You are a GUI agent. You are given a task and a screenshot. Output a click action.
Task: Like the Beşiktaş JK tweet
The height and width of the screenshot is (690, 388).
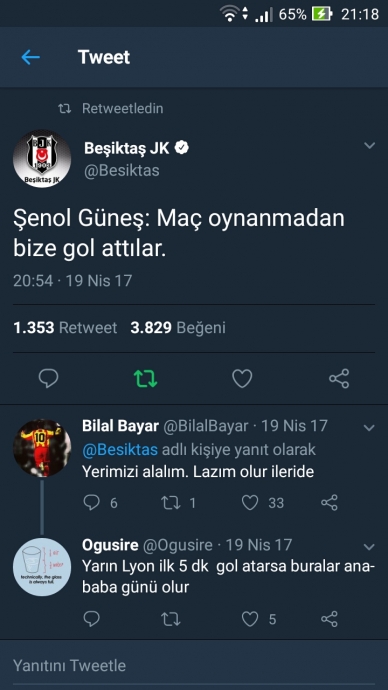[242, 378]
